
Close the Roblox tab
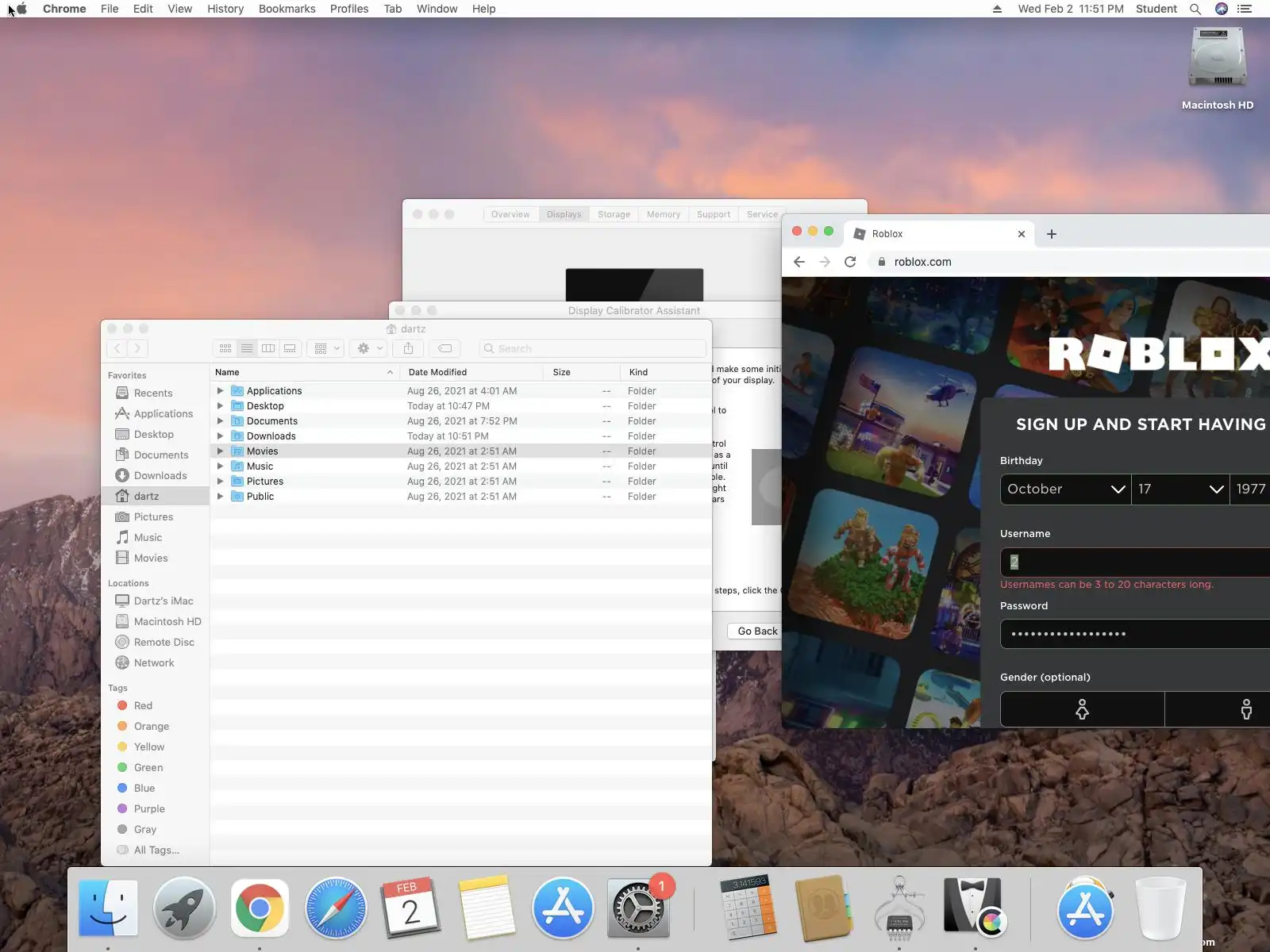point(1022,234)
